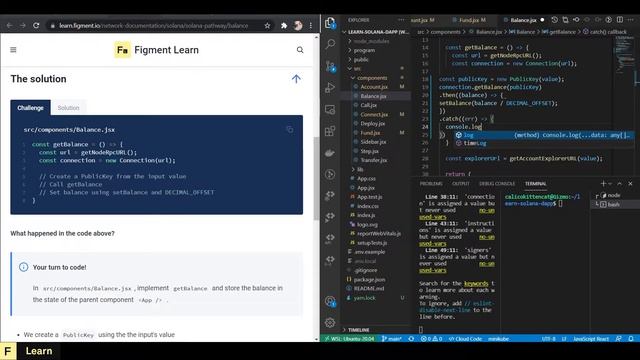
Task: Bookmark this page with the star icon
Action: point(267,25)
